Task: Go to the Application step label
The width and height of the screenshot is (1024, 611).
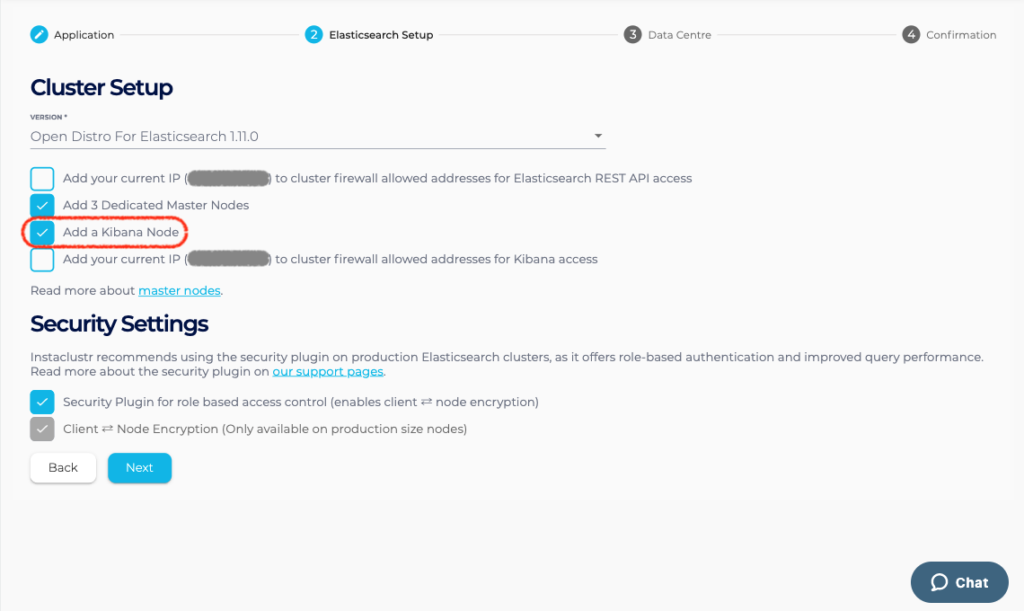Action: tap(84, 35)
